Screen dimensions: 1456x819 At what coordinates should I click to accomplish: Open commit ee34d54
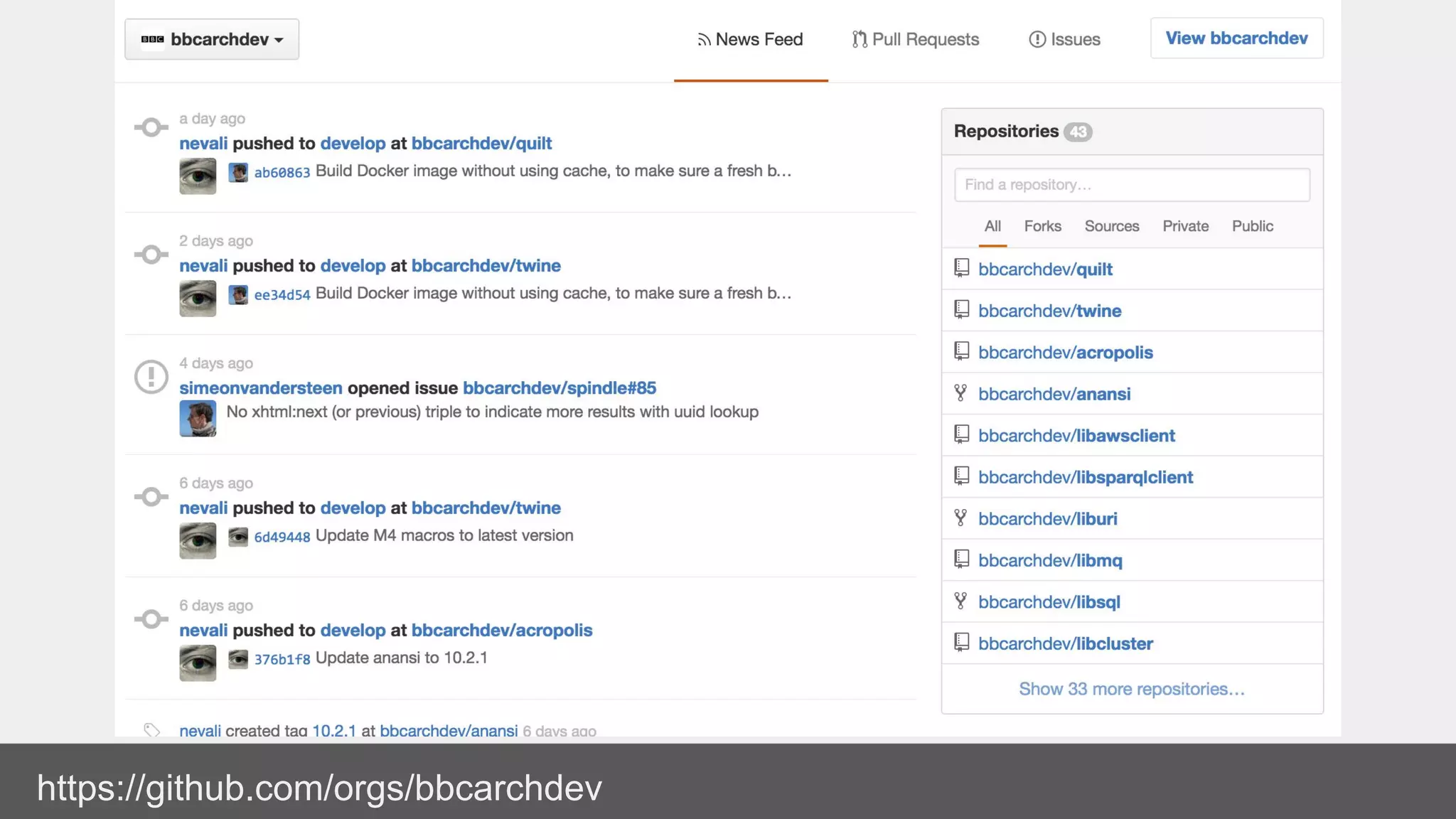282,294
